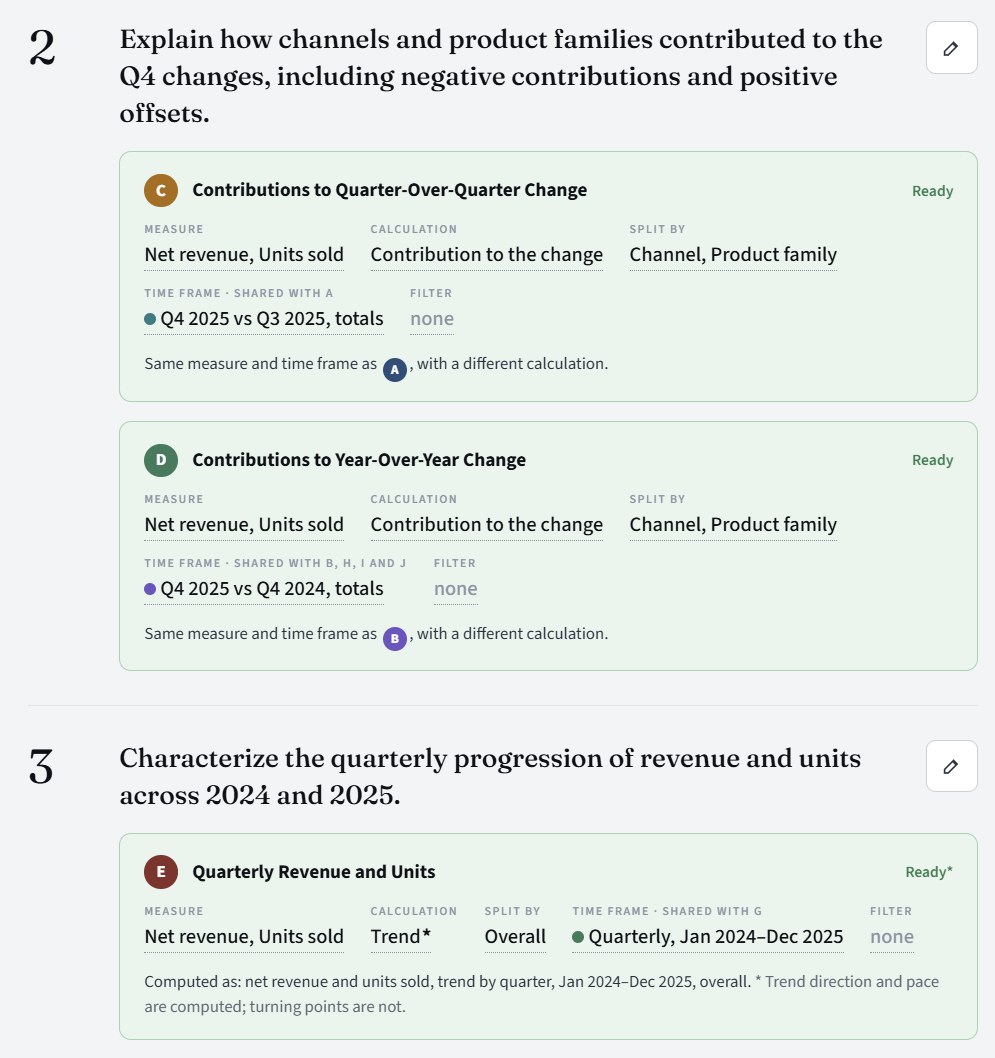Click filter none in Year-Over-Year card
Viewport: 995px width, 1058px height.
tap(455, 589)
